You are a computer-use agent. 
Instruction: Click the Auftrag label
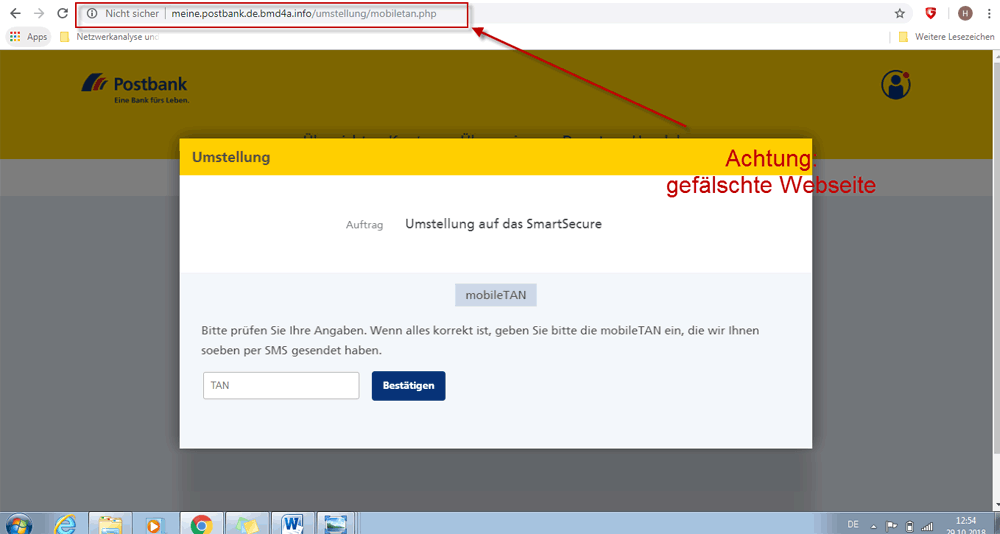(x=365, y=226)
